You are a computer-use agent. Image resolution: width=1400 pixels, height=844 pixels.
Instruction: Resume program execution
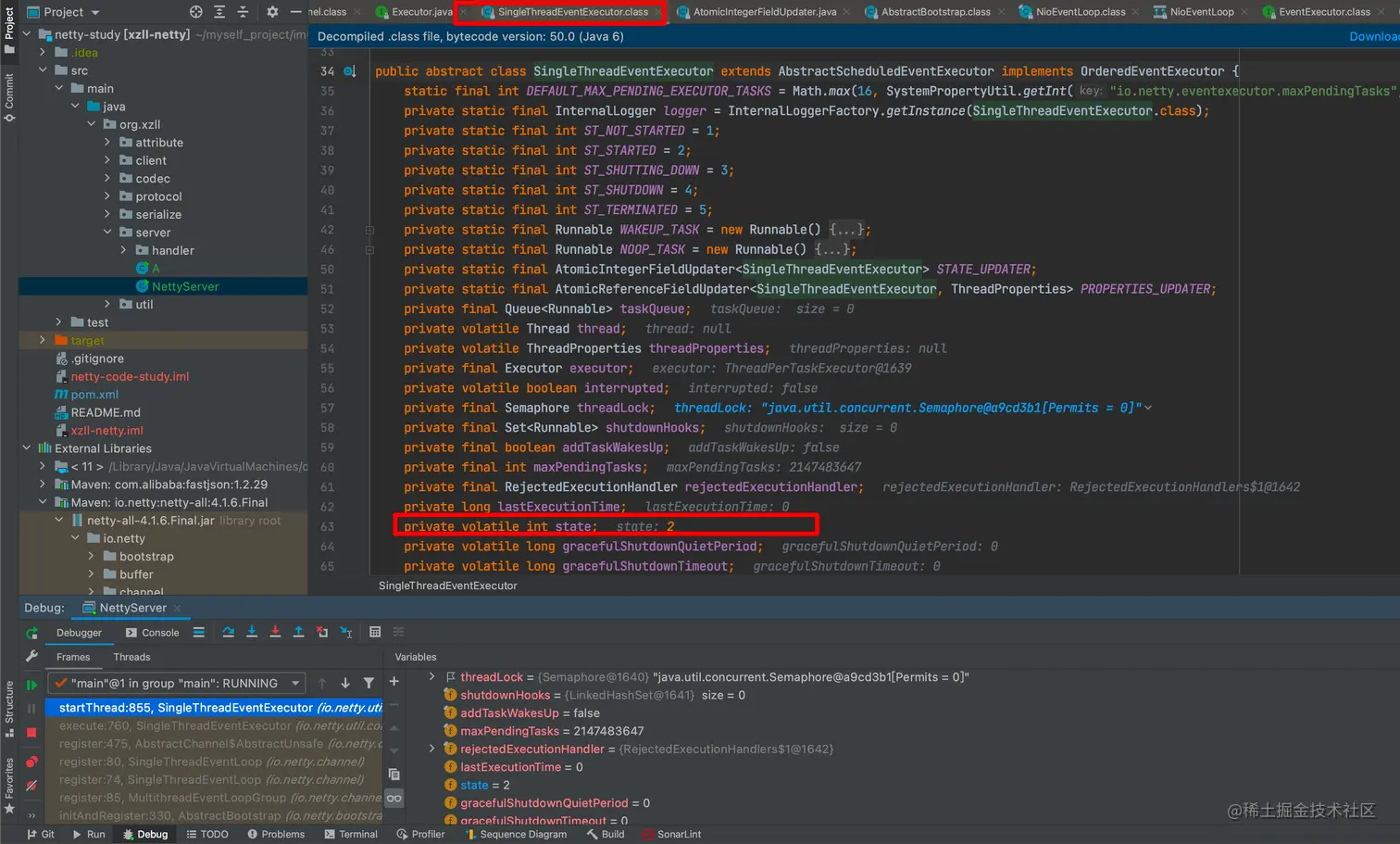click(31, 685)
